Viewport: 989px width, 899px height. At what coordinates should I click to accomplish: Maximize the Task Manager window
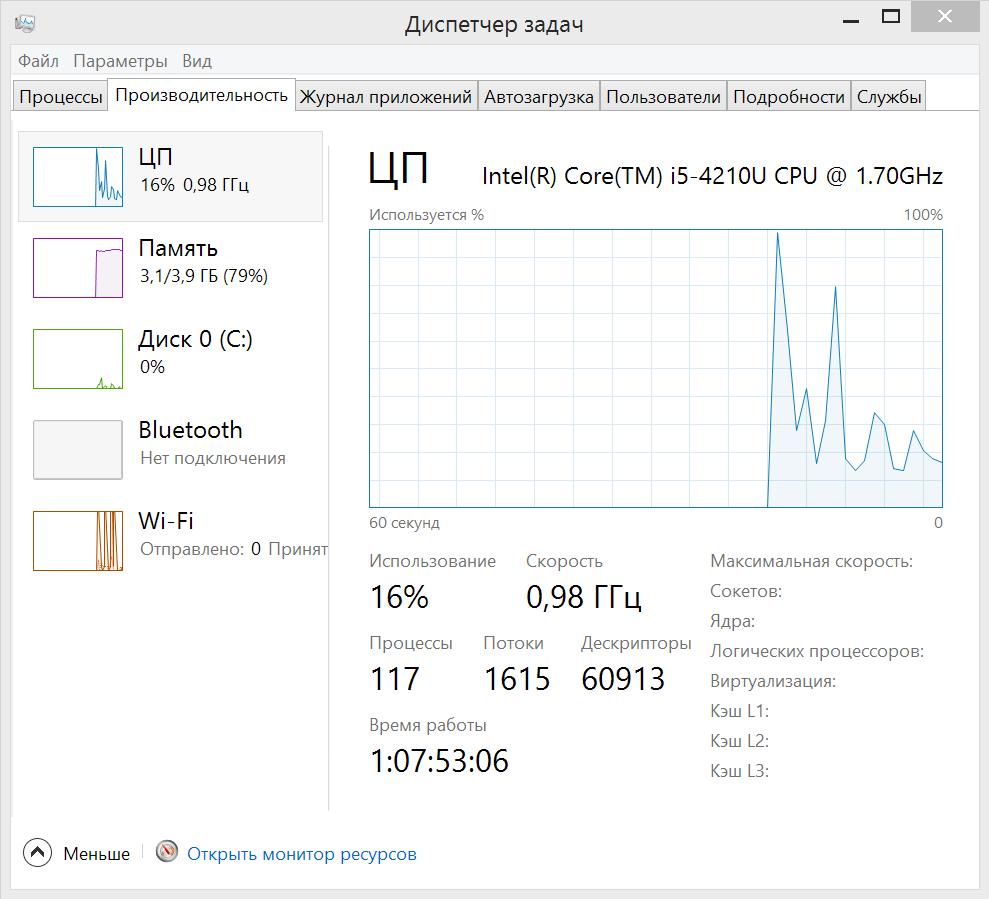[x=890, y=17]
